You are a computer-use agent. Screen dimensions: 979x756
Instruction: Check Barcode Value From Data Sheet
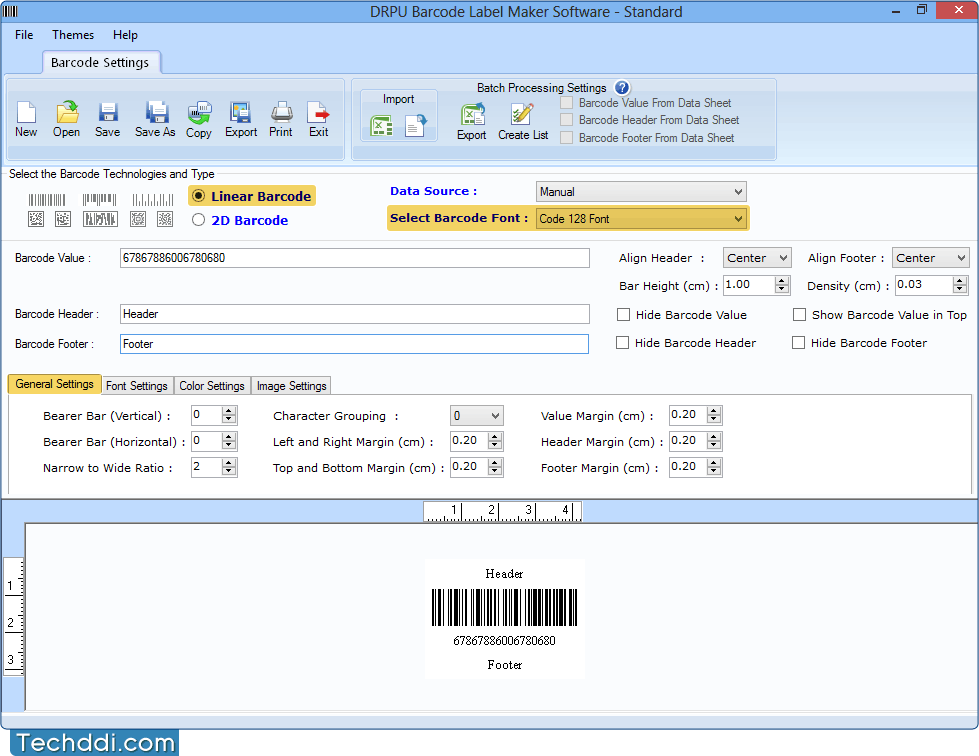(x=566, y=102)
